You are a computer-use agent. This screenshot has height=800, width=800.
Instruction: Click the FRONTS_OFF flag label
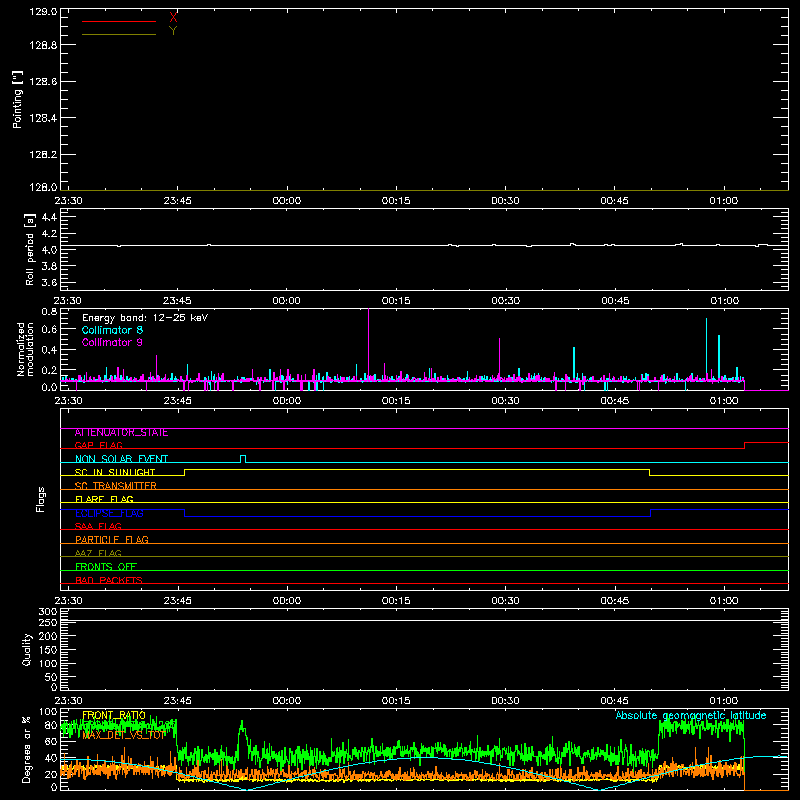click(x=106, y=567)
